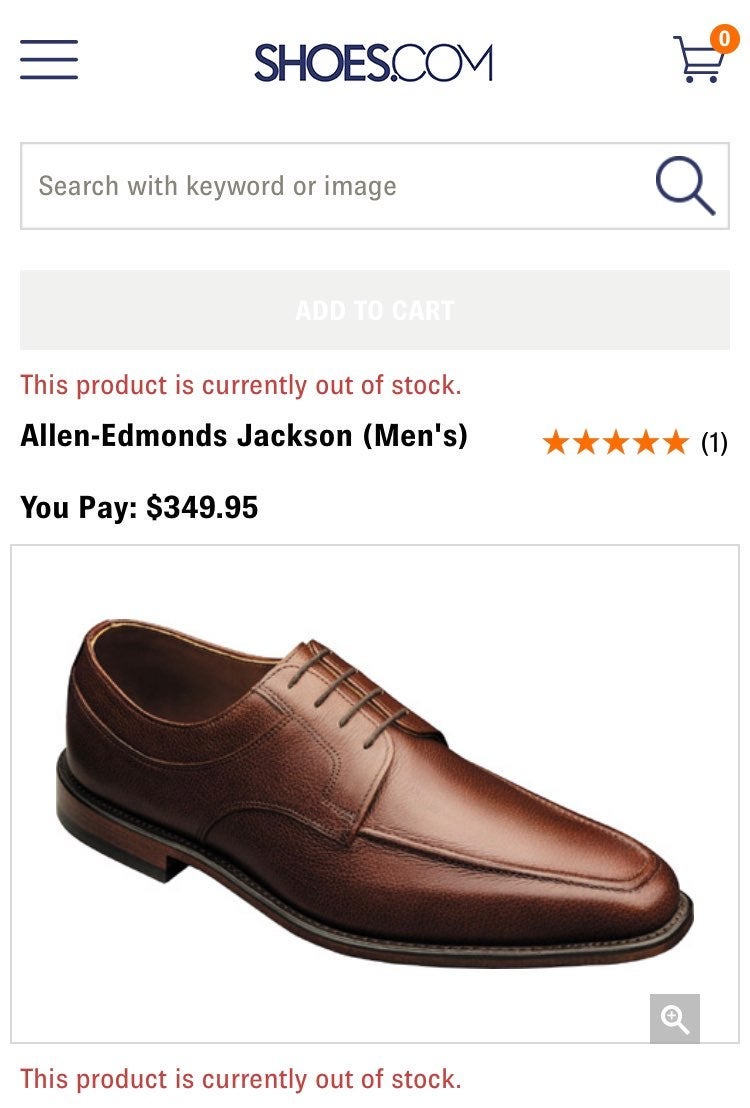
Task: Tap the zoom-in icon on the shoe image
Action: (x=674, y=1018)
